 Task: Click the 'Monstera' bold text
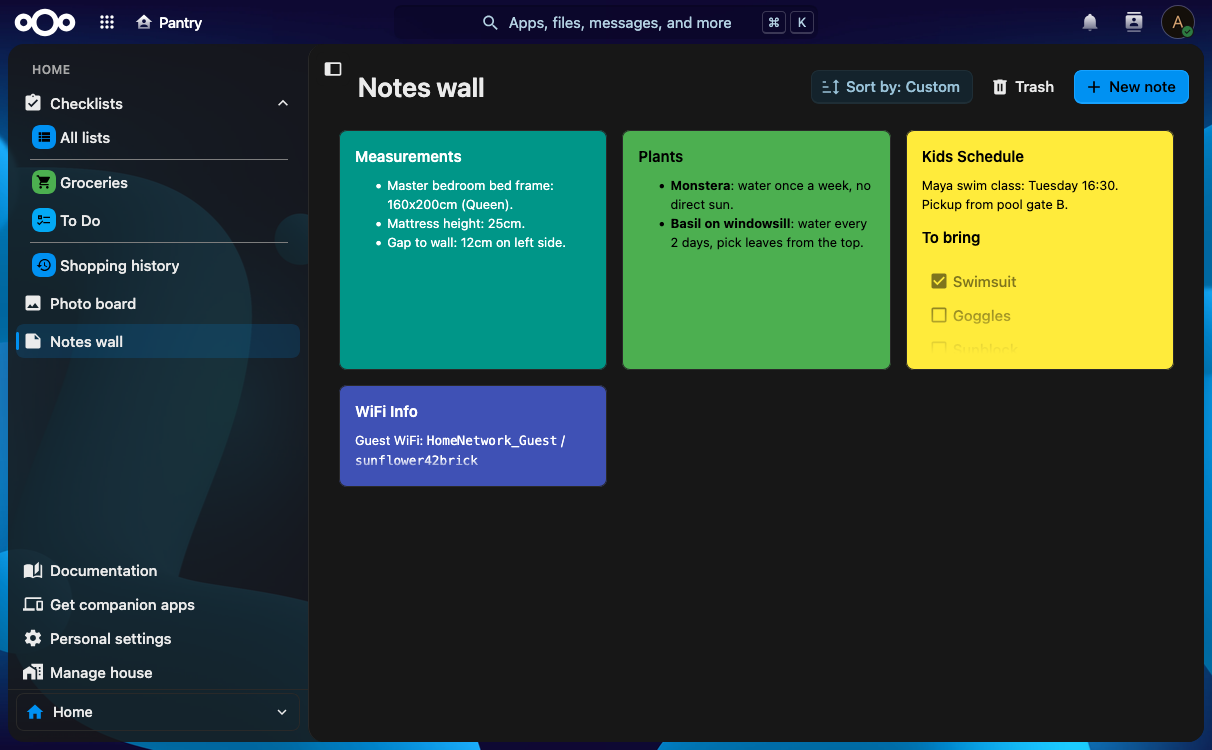pyautogui.click(x=700, y=185)
